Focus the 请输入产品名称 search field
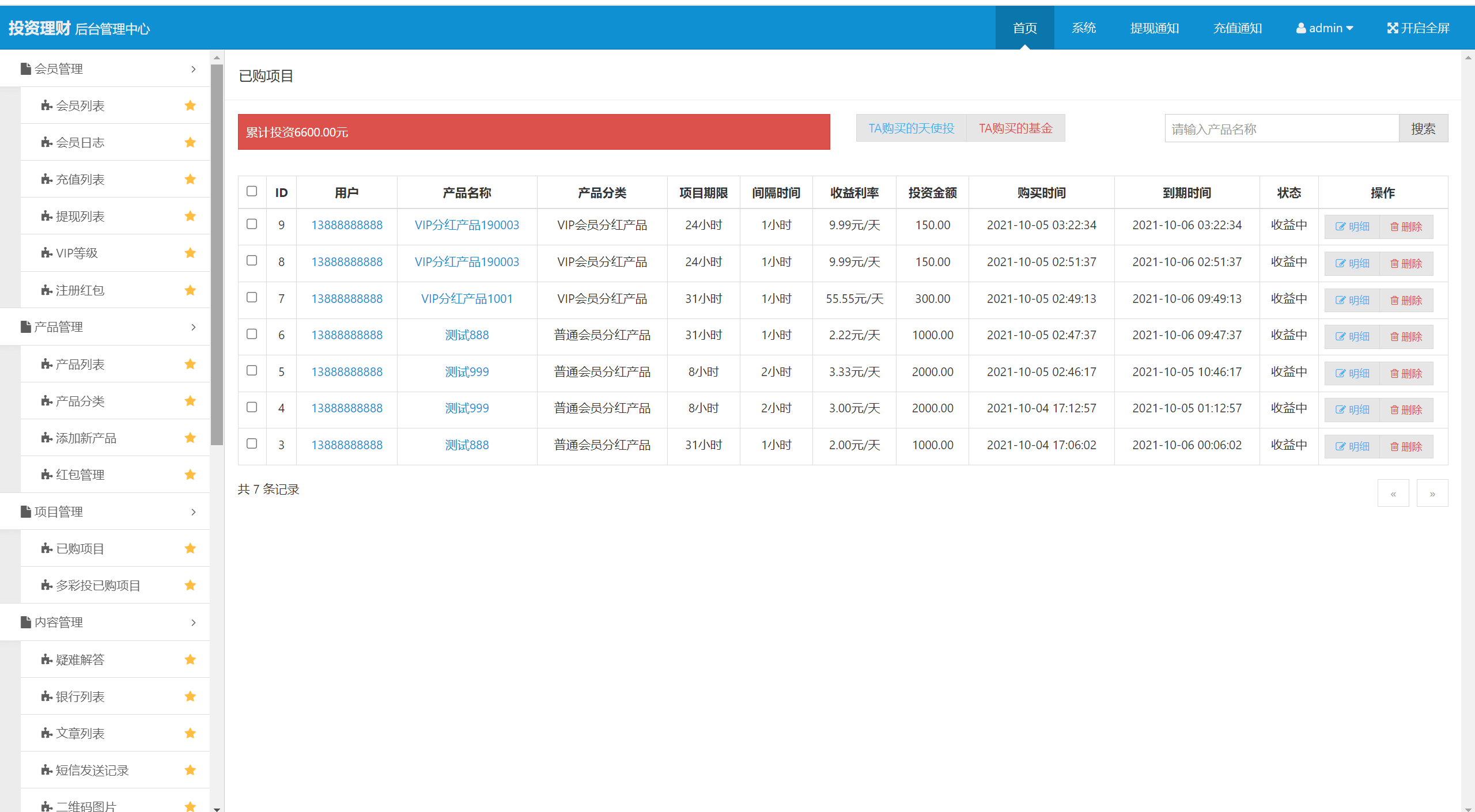This screenshot has width=1475, height=812. [x=1281, y=128]
